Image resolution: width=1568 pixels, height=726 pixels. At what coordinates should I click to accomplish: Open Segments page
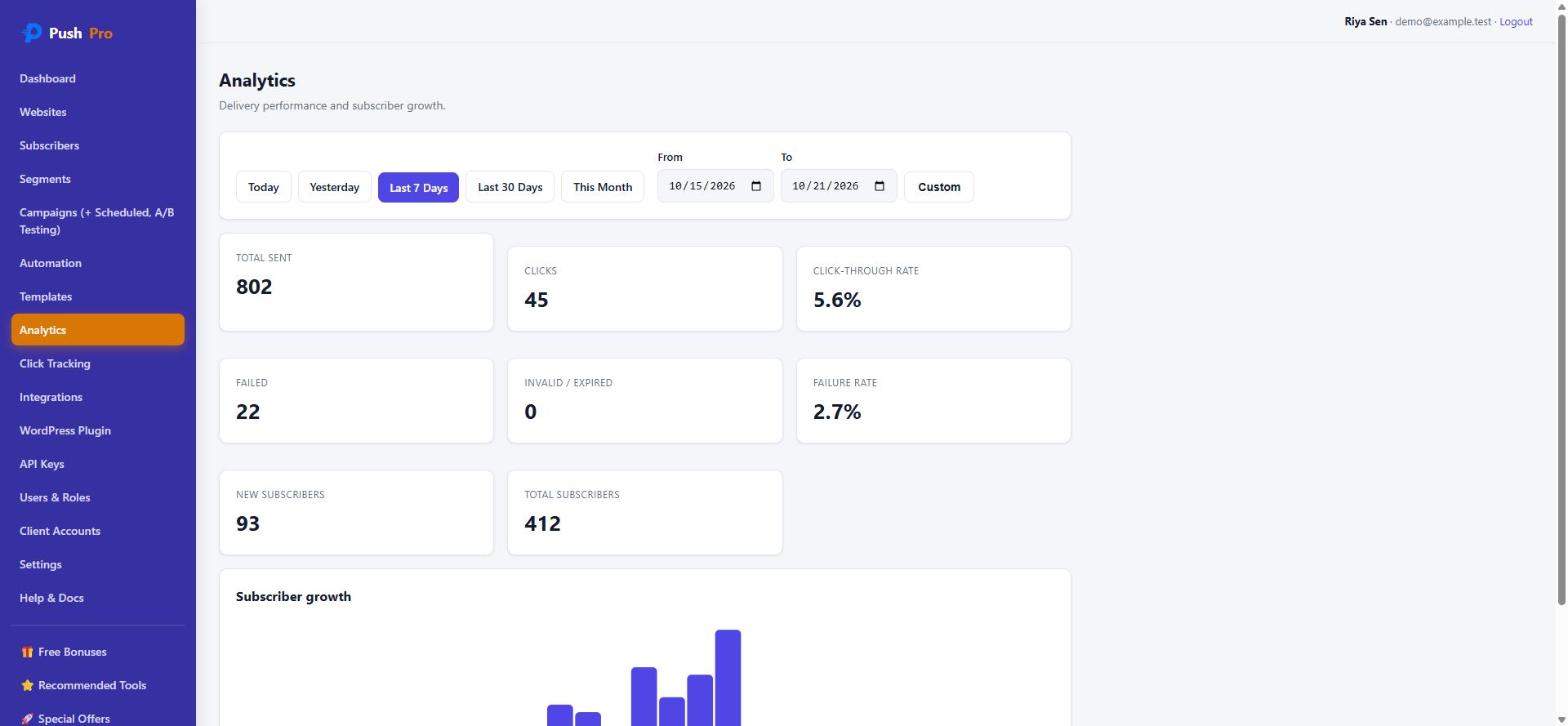97,179
